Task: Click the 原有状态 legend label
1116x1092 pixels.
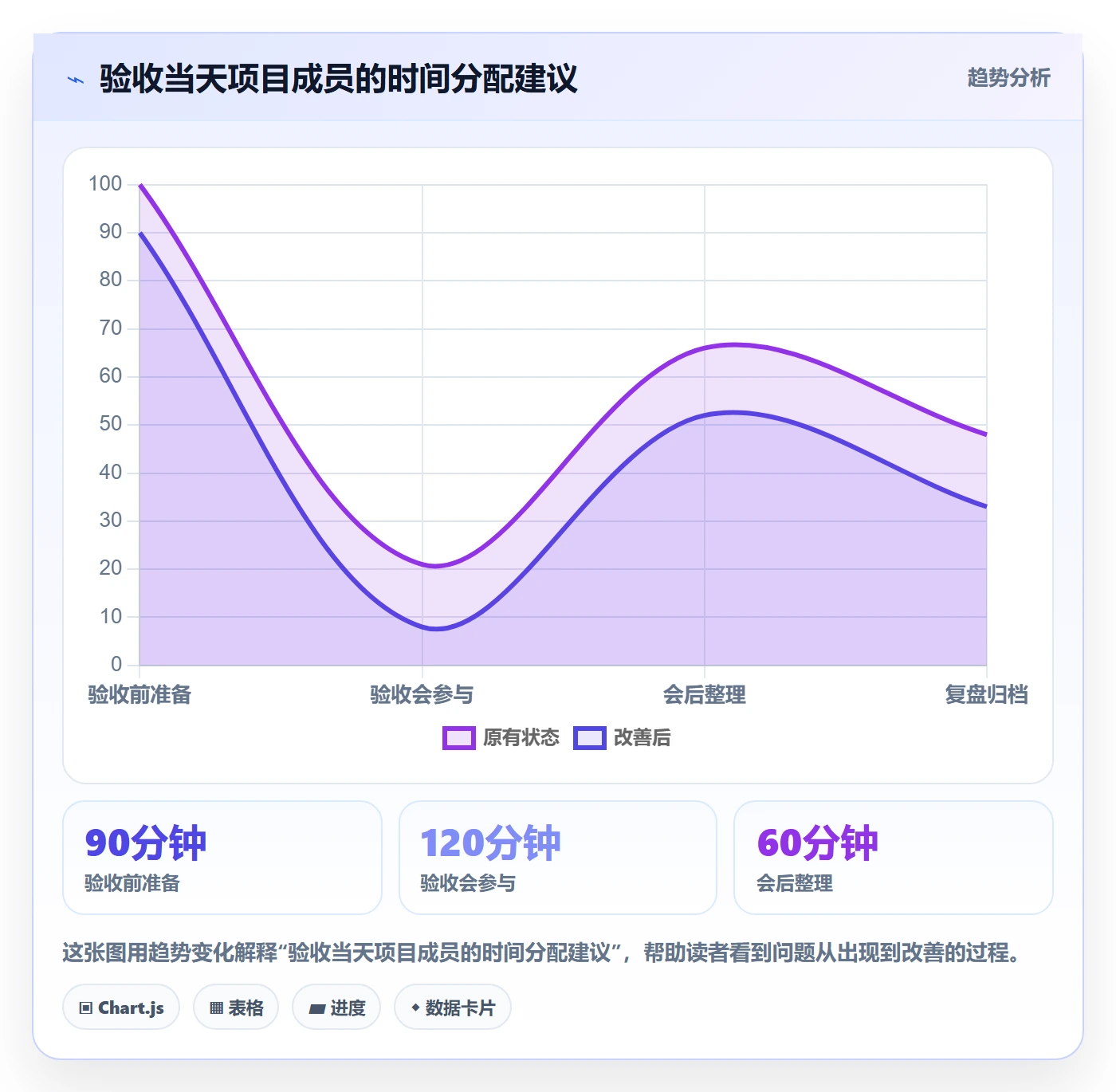Action: click(x=521, y=738)
